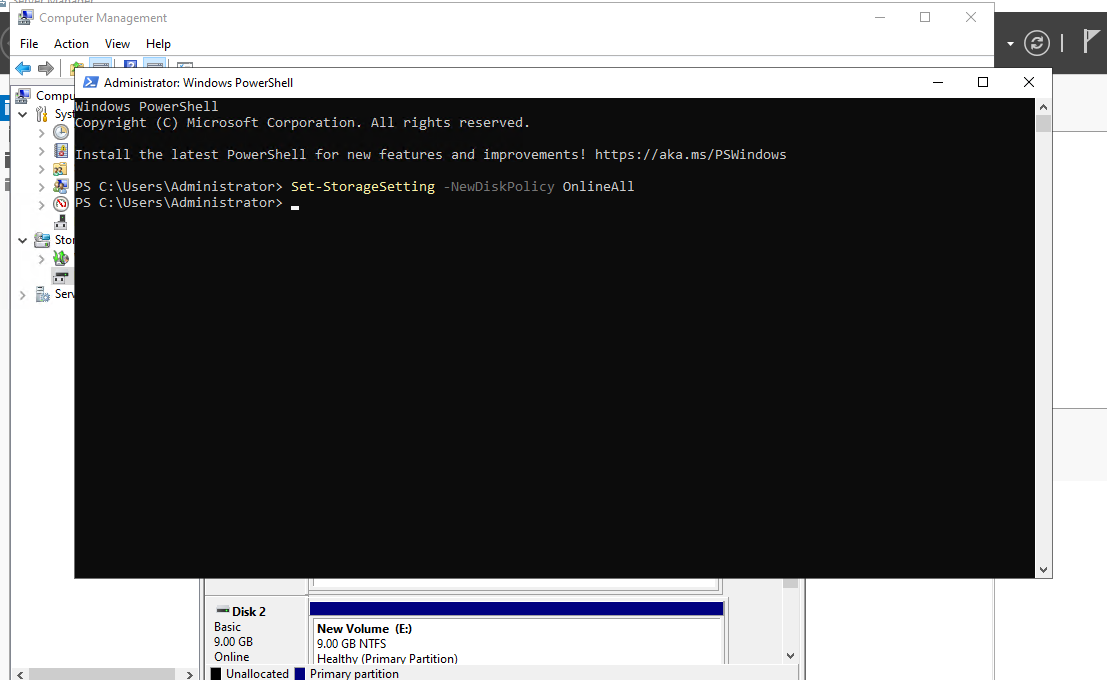This screenshot has height=680, width=1107.
Task: Select the Windows Server Backup icon
Action: pyautogui.click(x=61, y=258)
